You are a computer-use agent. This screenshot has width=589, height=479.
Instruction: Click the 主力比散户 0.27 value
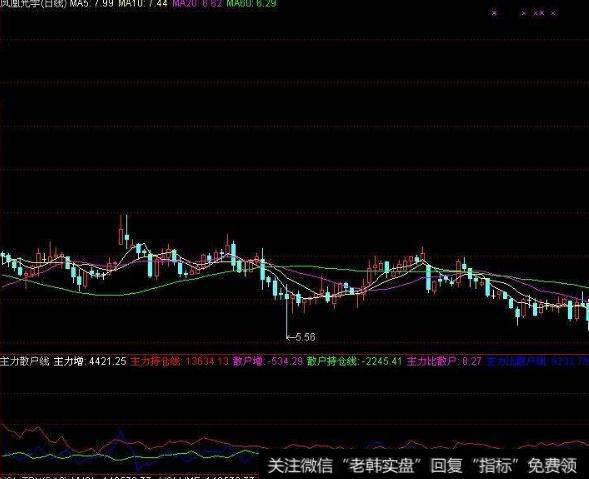point(444,361)
